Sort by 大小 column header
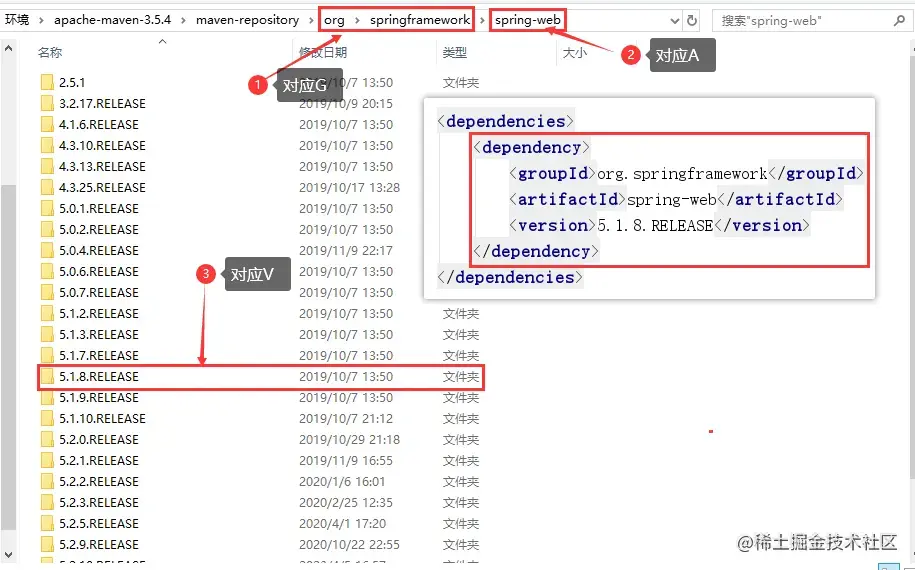The width and height of the screenshot is (915, 570). pyautogui.click(x=575, y=53)
